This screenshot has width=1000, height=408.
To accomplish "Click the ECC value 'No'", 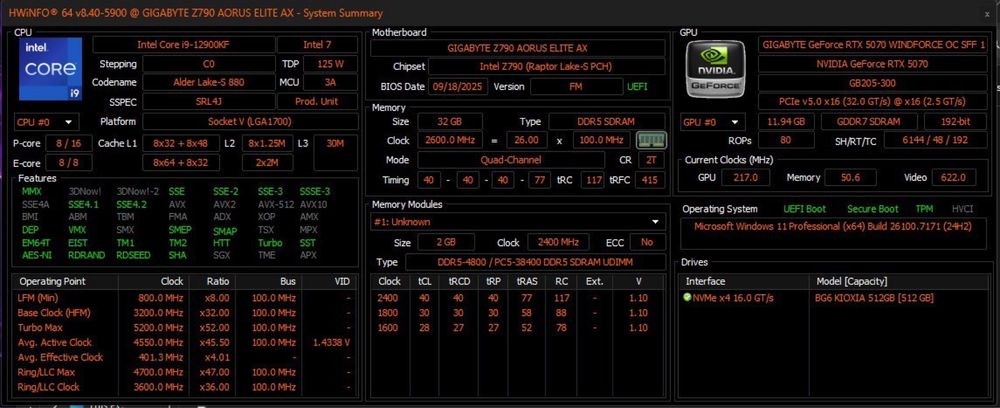I will (647, 242).
